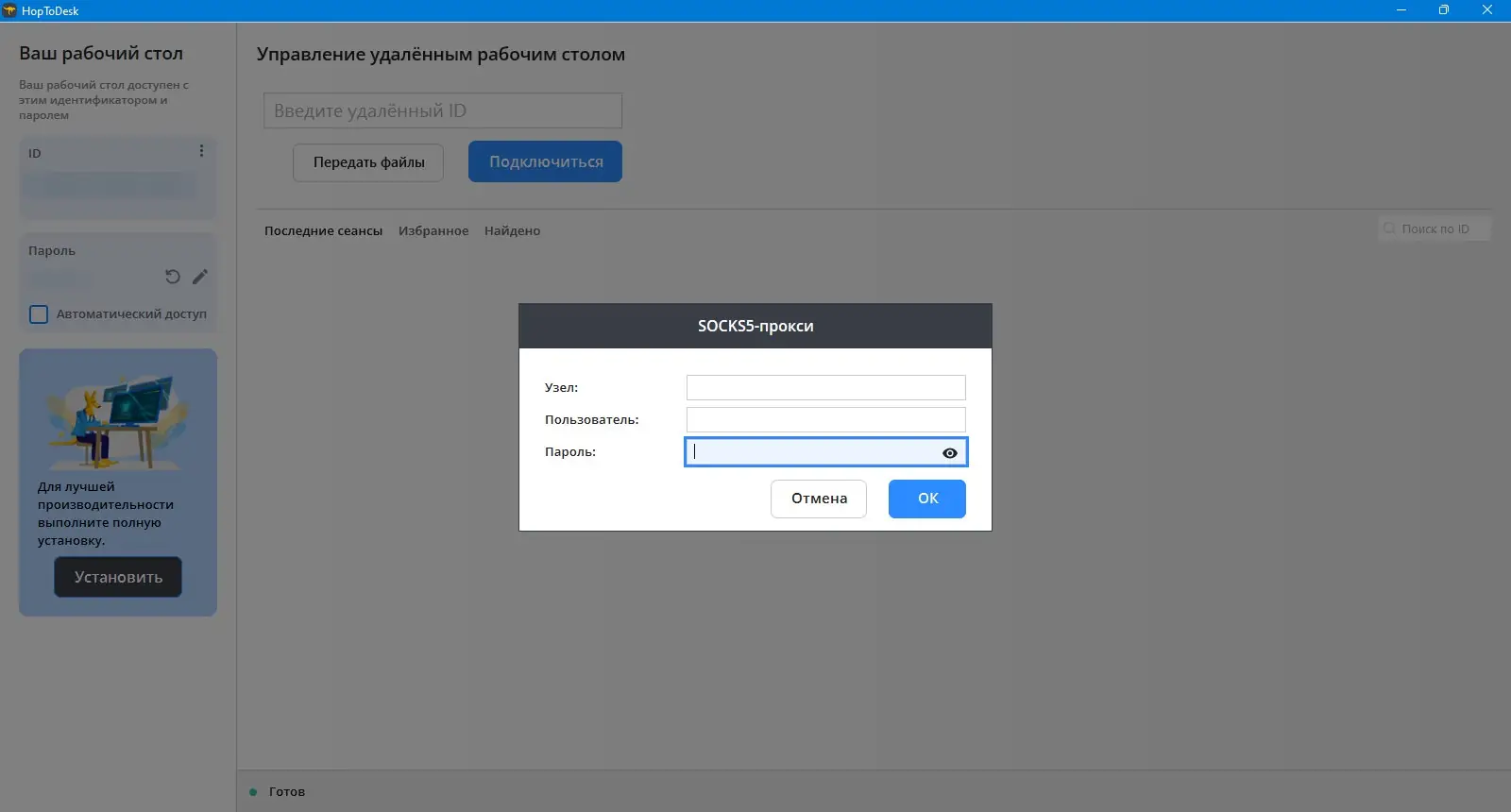The image size is (1511, 812).
Task: Click the HopToDesk app icon in title bar
Action: point(9,10)
